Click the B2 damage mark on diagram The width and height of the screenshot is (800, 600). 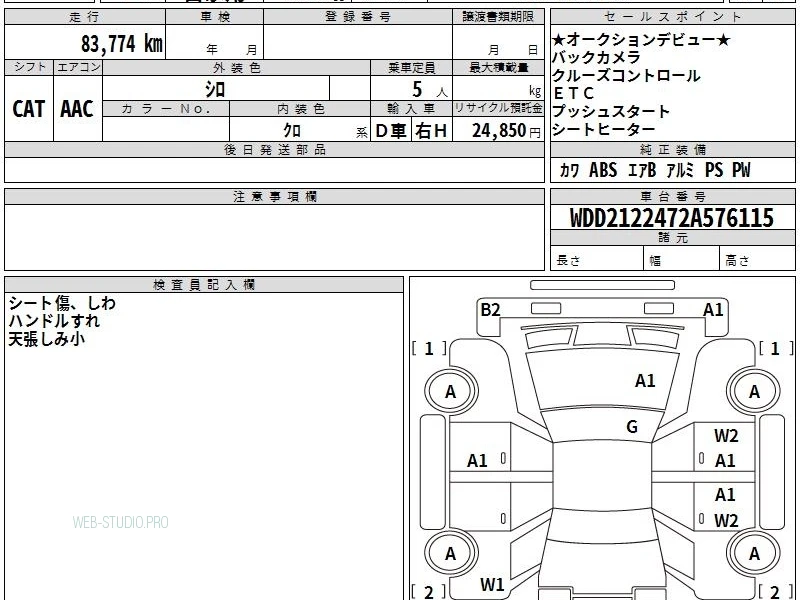490,310
